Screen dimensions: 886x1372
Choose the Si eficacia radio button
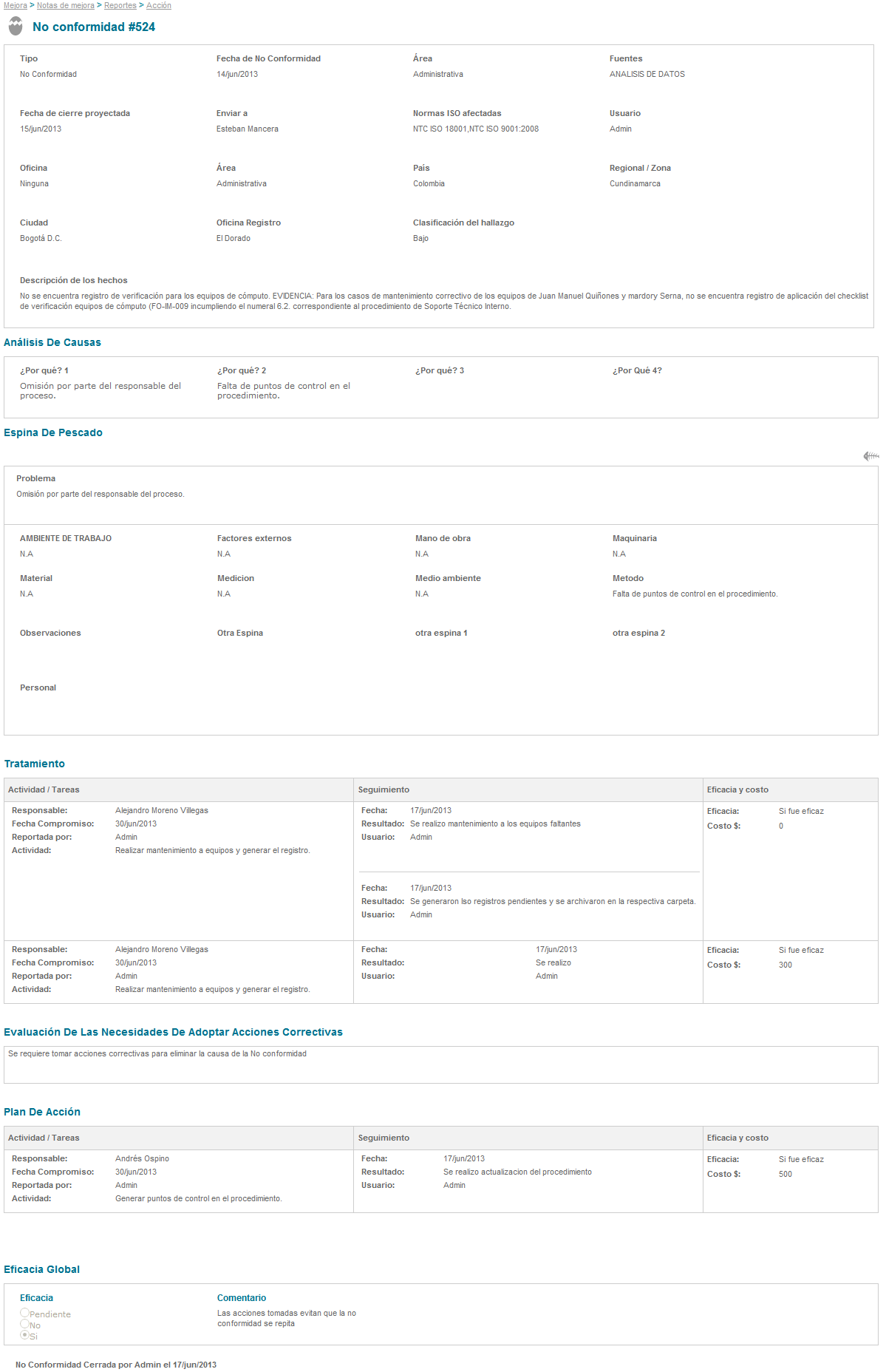24,1335
